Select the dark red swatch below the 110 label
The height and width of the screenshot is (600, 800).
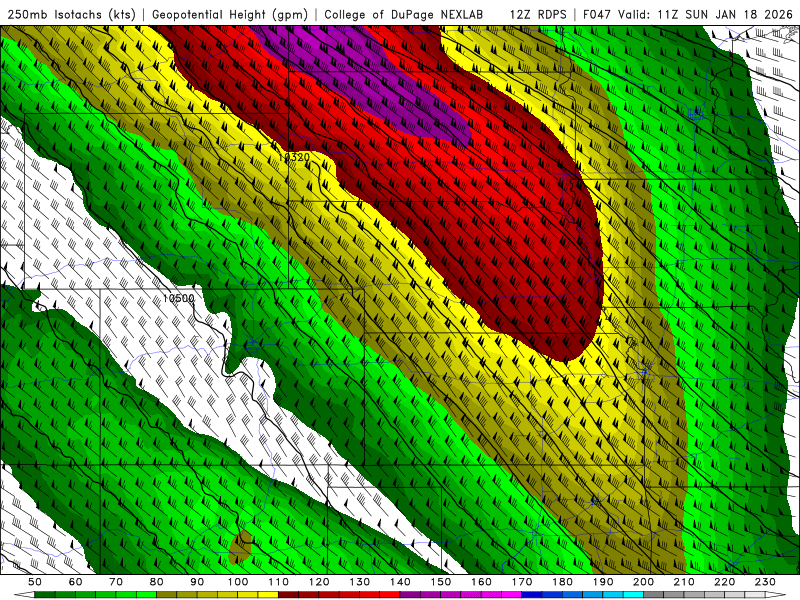click(x=288, y=595)
